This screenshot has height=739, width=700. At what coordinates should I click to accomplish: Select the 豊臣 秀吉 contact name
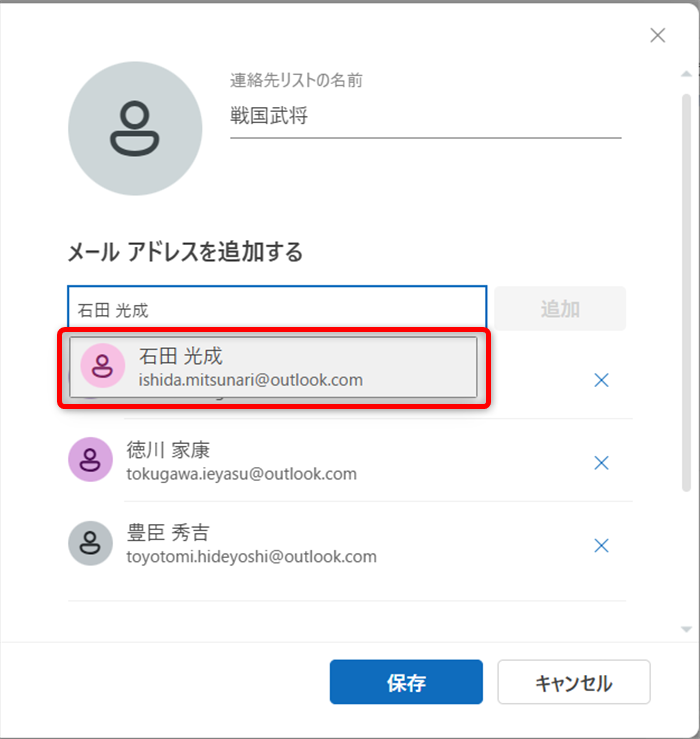pos(168,533)
